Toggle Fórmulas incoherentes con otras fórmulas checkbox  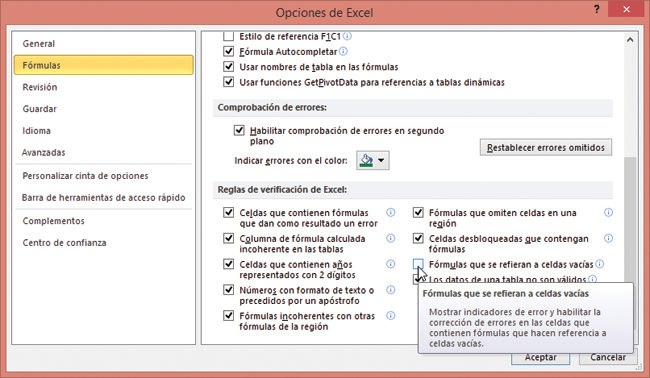228,316
